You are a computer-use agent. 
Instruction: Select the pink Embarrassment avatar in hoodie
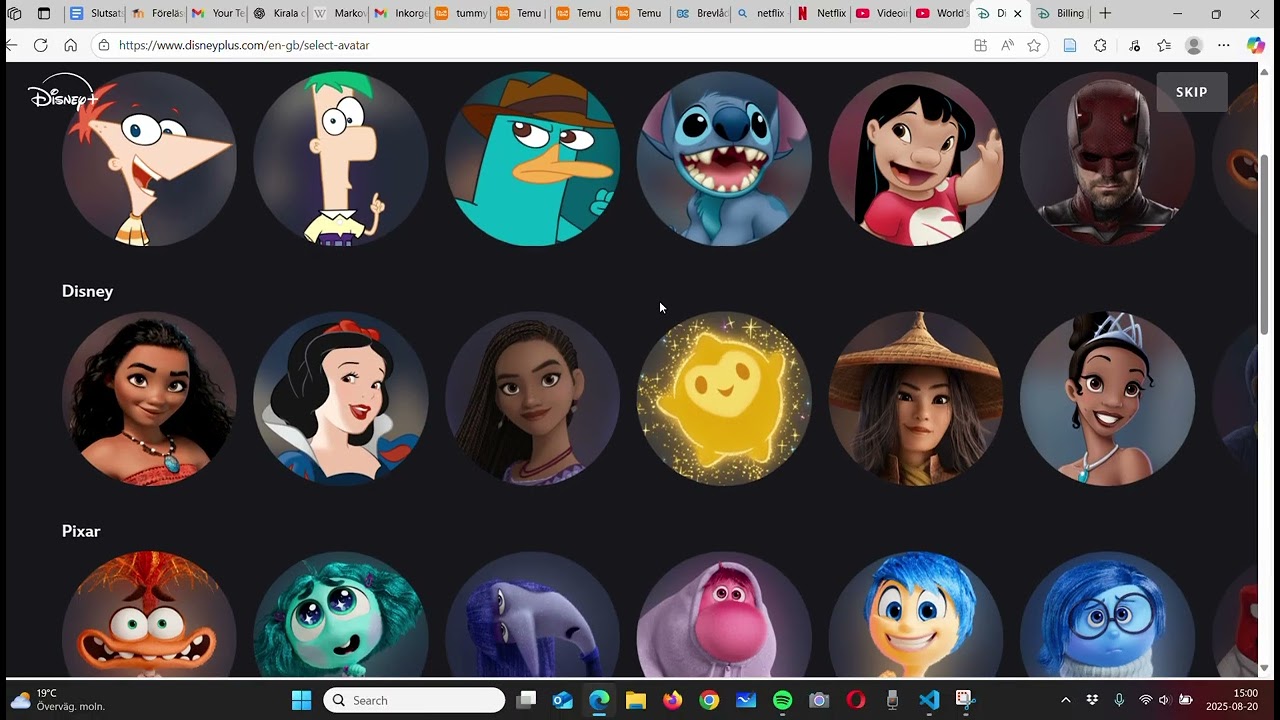724,614
